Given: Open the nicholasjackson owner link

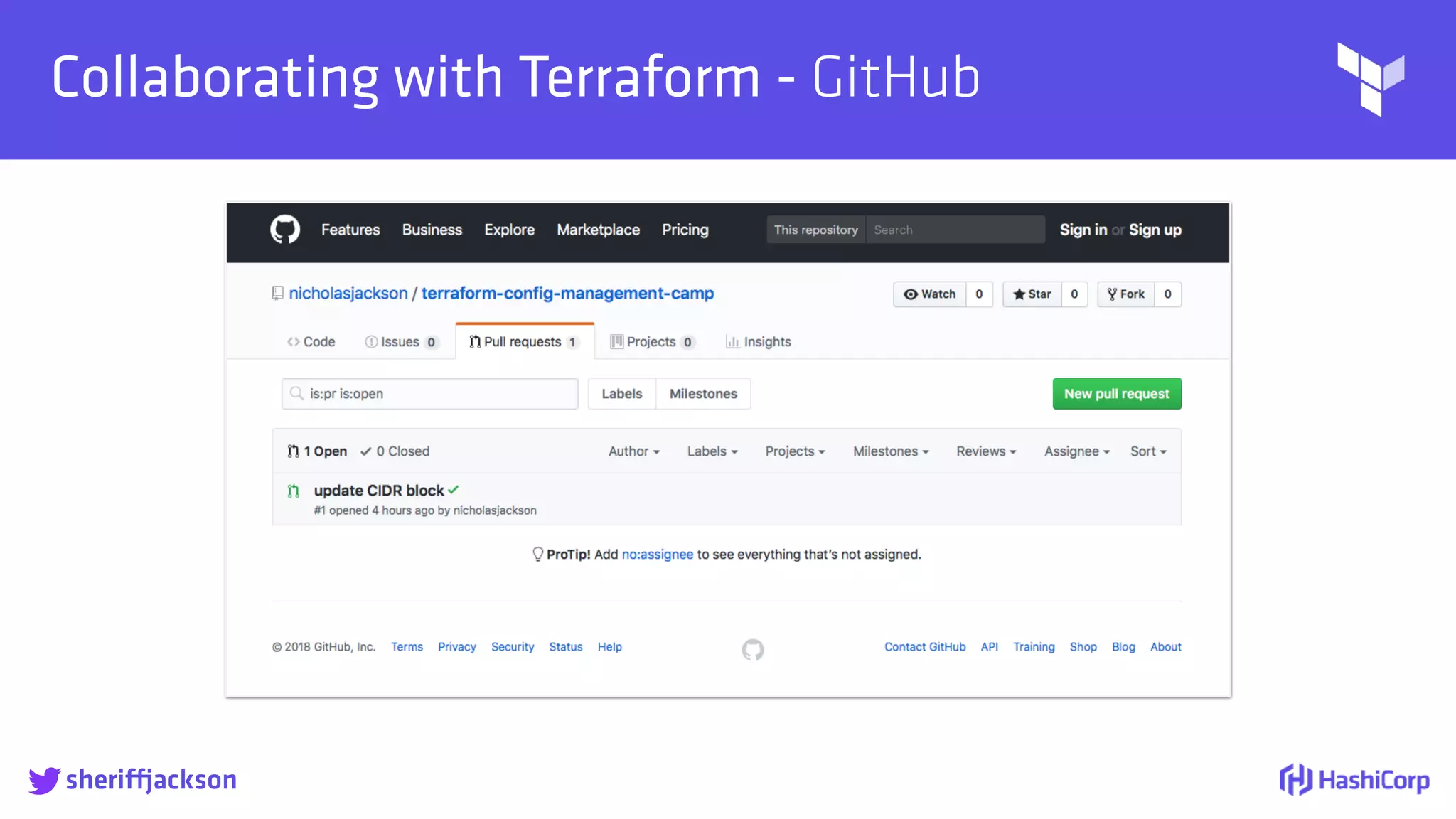Looking at the screenshot, I should 348,293.
